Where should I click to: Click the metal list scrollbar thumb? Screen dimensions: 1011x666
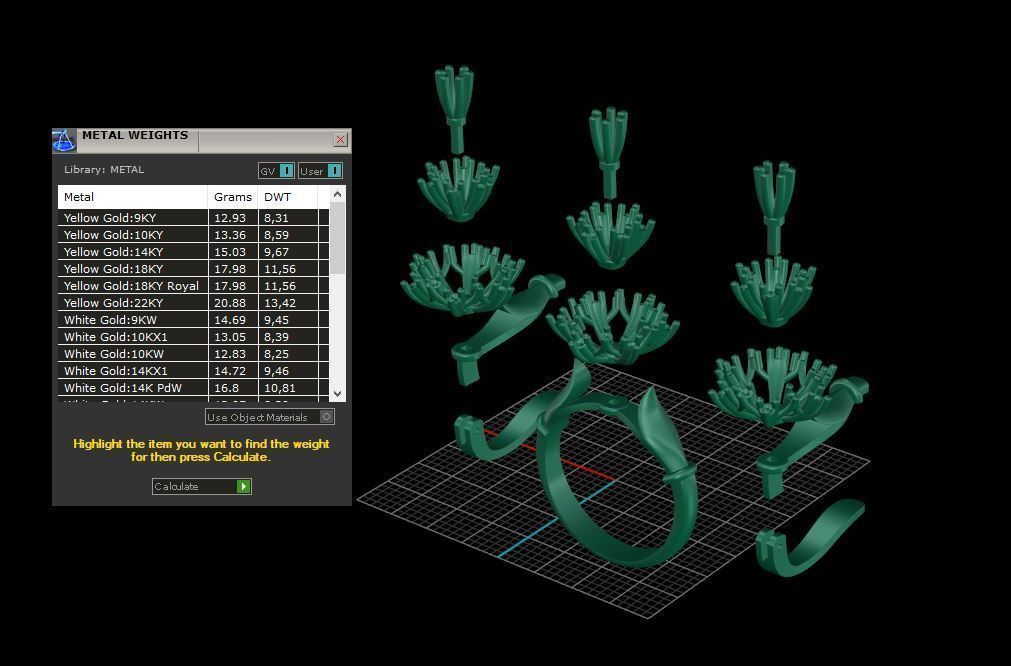pyautogui.click(x=337, y=239)
